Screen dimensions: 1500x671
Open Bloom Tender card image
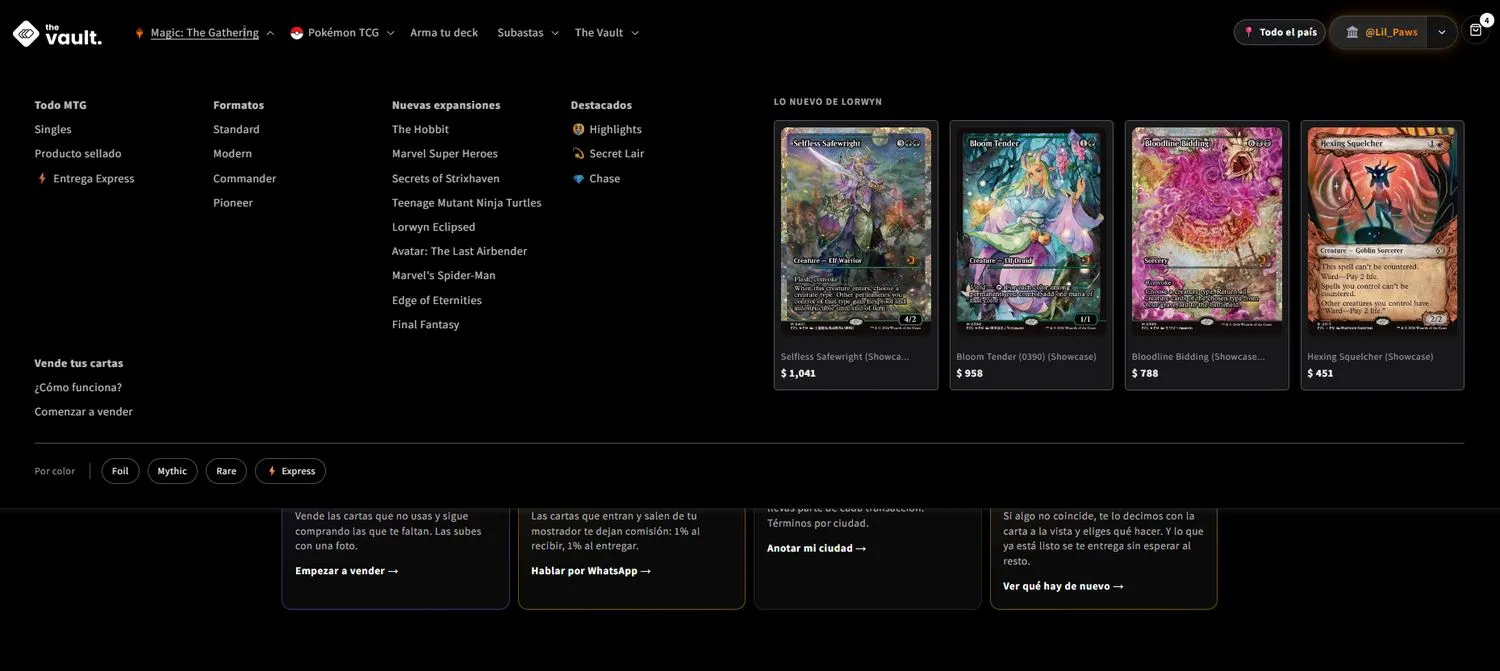1031,232
